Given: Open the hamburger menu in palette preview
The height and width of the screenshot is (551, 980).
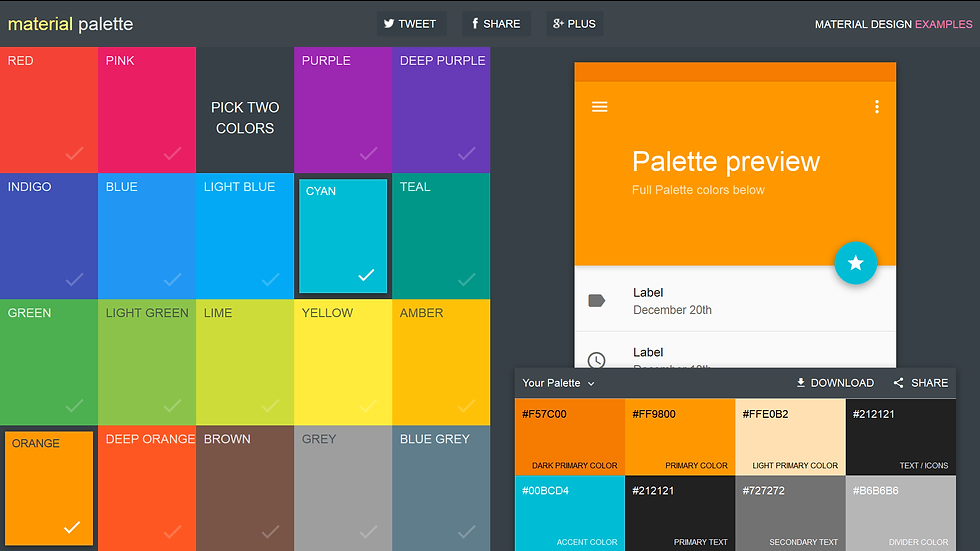Looking at the screenshot, I should tap(599, 107).
